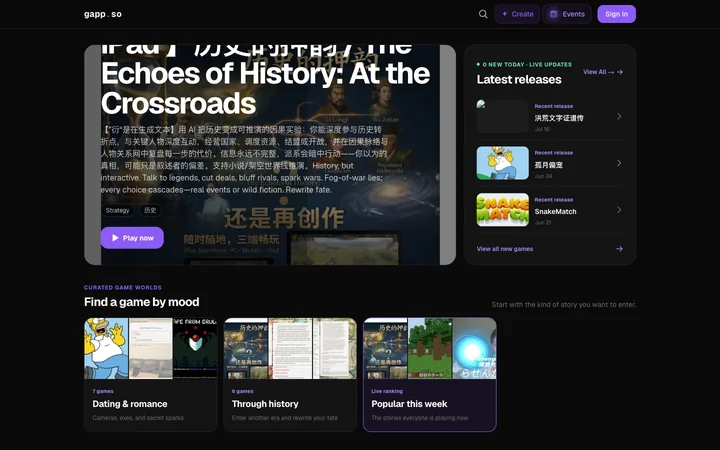Open the 洪荒文字证道传 release entry
Image resolution: width=720 pixels, height=450 pixels.
point(550,117)
